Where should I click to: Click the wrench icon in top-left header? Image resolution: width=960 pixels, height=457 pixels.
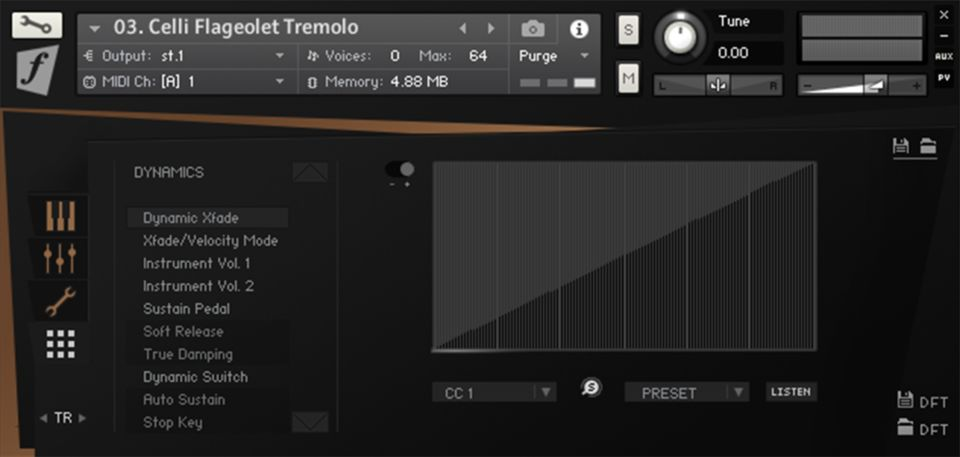tap(37, 26)
